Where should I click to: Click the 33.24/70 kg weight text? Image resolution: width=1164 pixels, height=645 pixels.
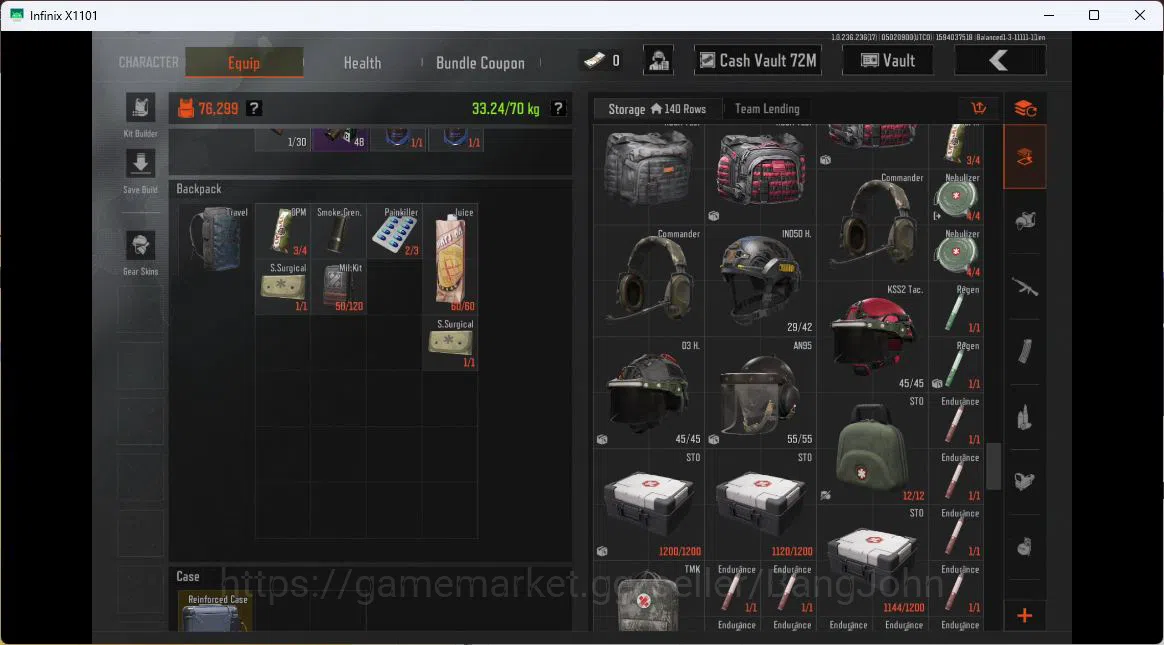pyautogui.click(x=506, y=108)
